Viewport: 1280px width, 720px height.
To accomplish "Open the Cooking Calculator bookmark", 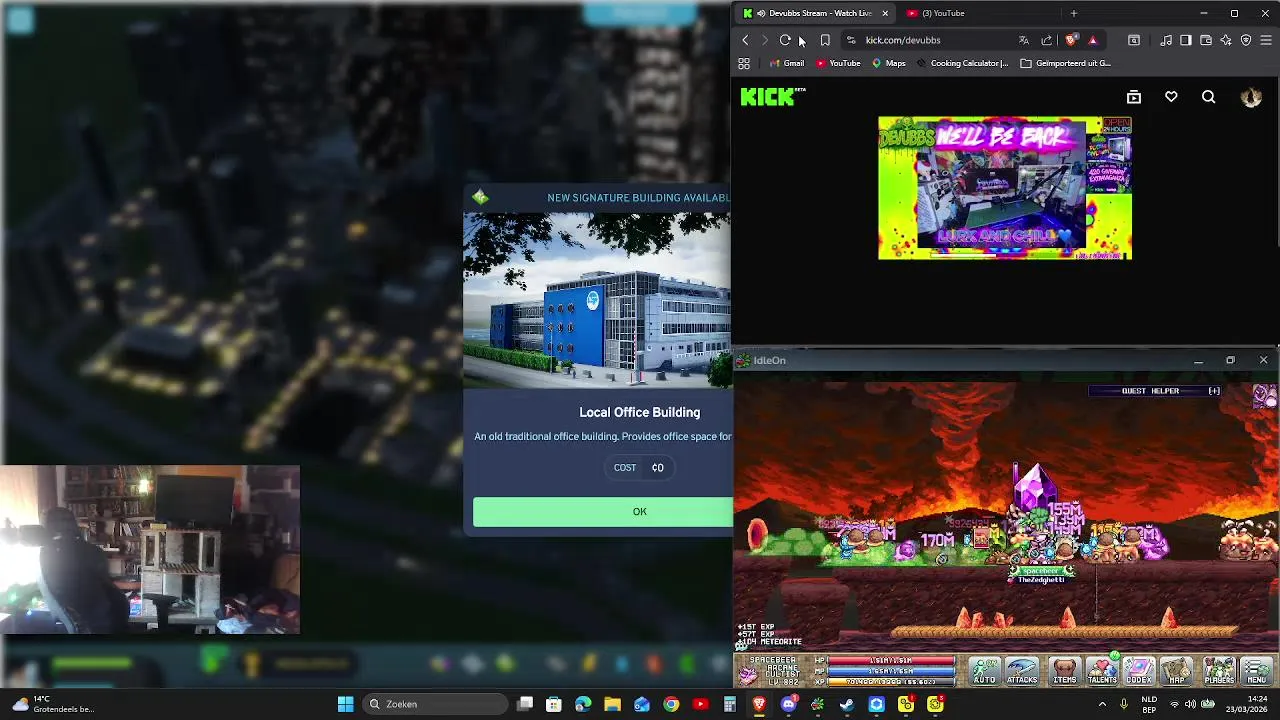I will pyautogui.click(x=962, y=63).
